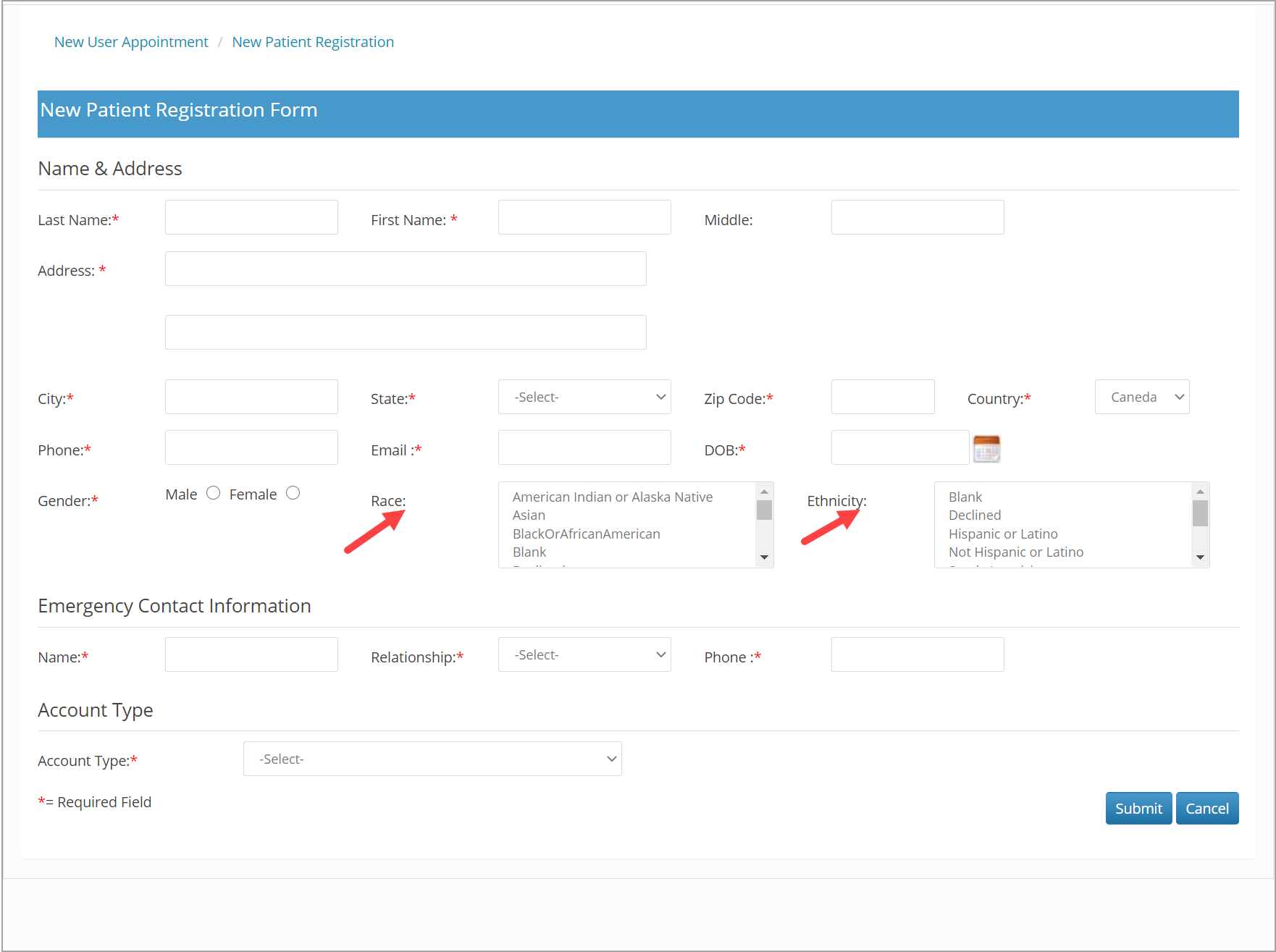Open the State dropdown

click(584, 397)
